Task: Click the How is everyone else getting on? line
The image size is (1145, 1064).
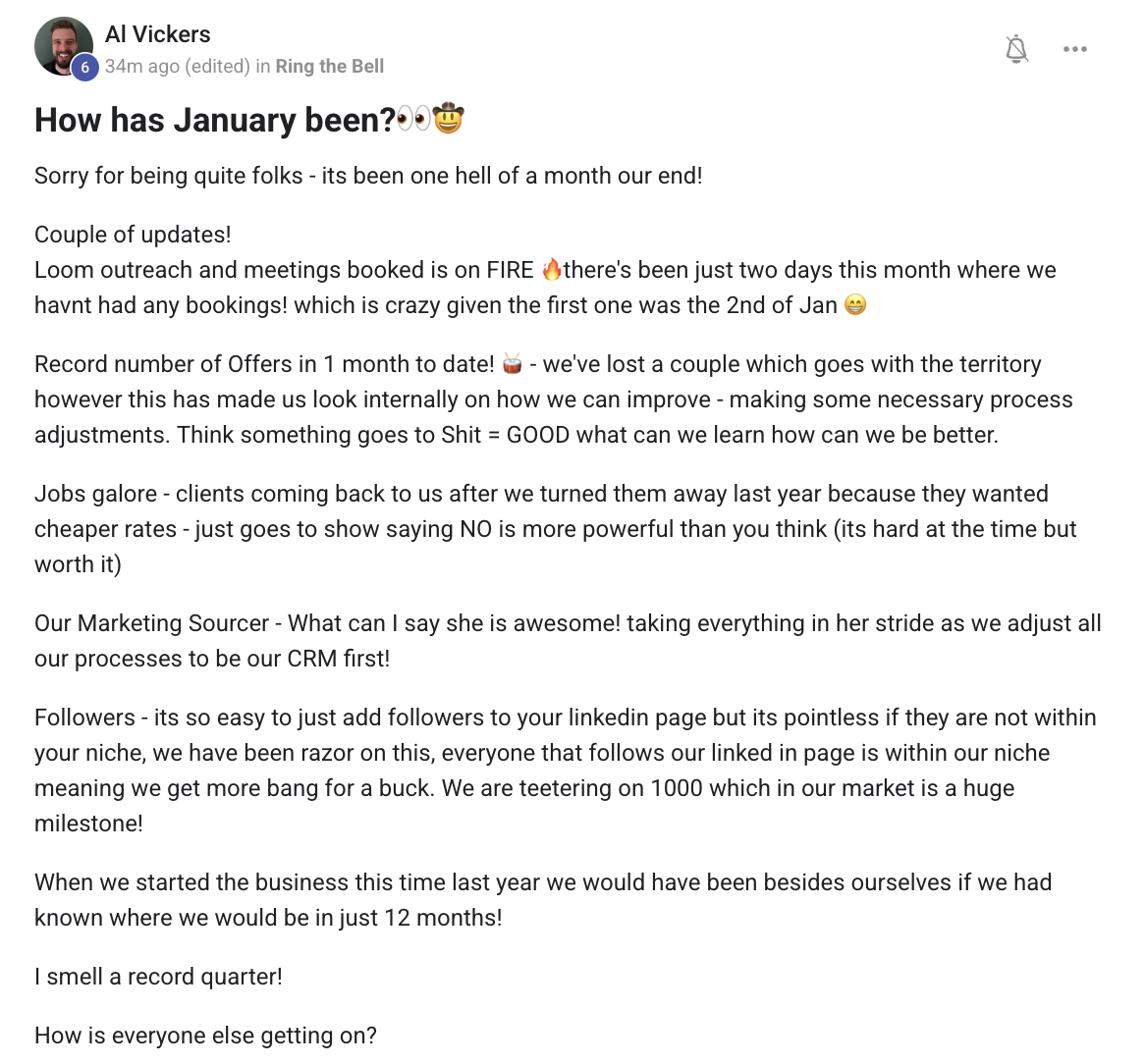Action: pos(205,1036)
